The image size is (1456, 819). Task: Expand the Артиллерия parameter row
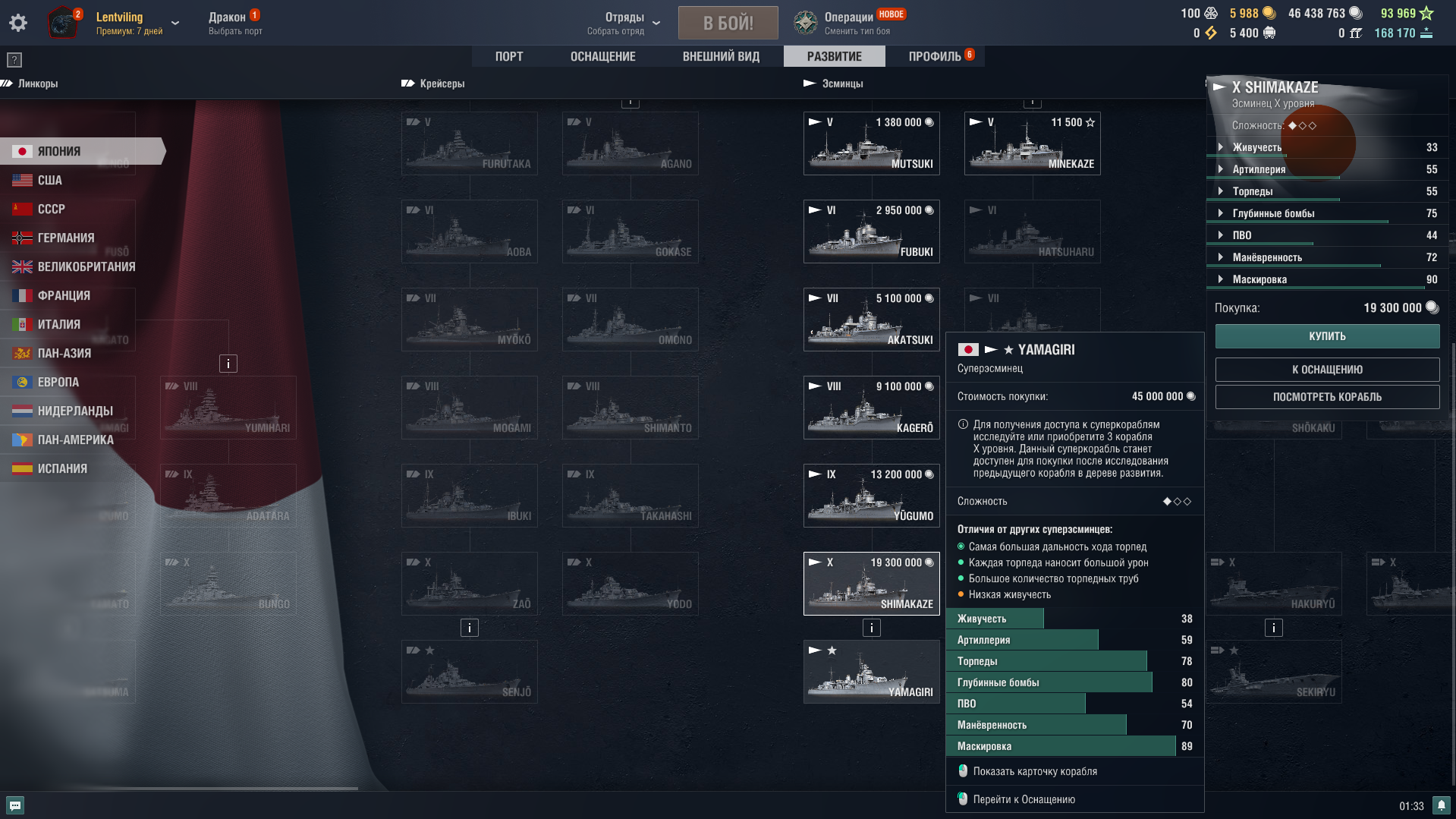(x=1328, y=169)
